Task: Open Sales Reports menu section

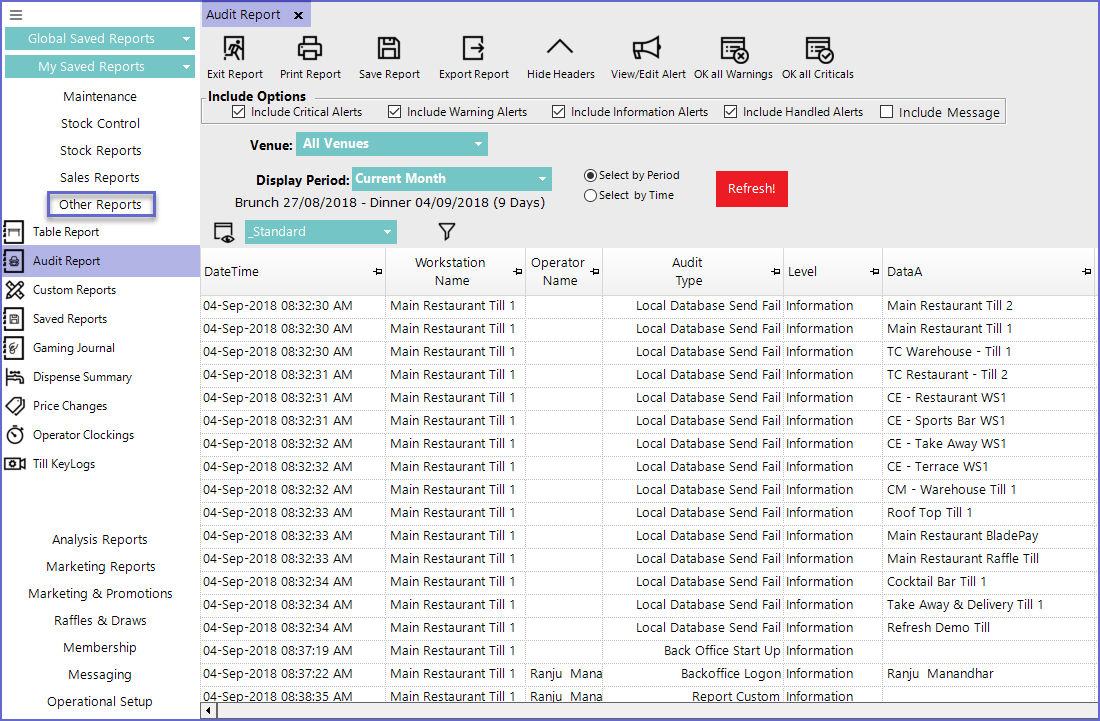Action: pyautogui.click(x=100, y=178)
